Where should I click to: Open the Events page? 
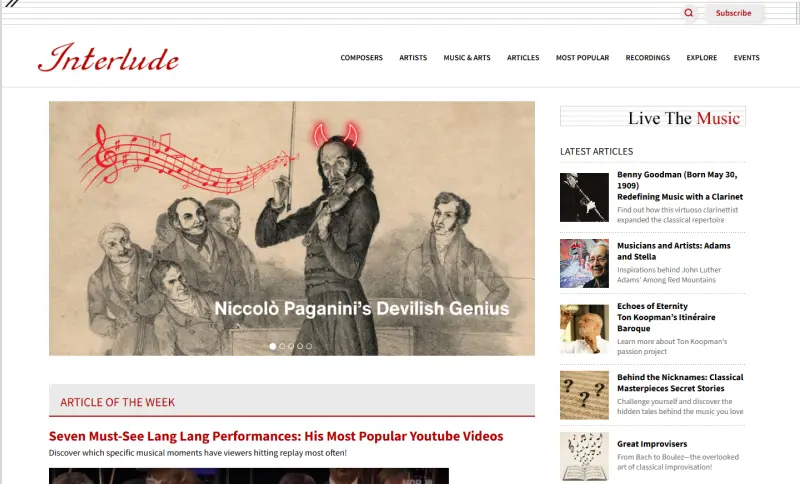coord(746,58)
